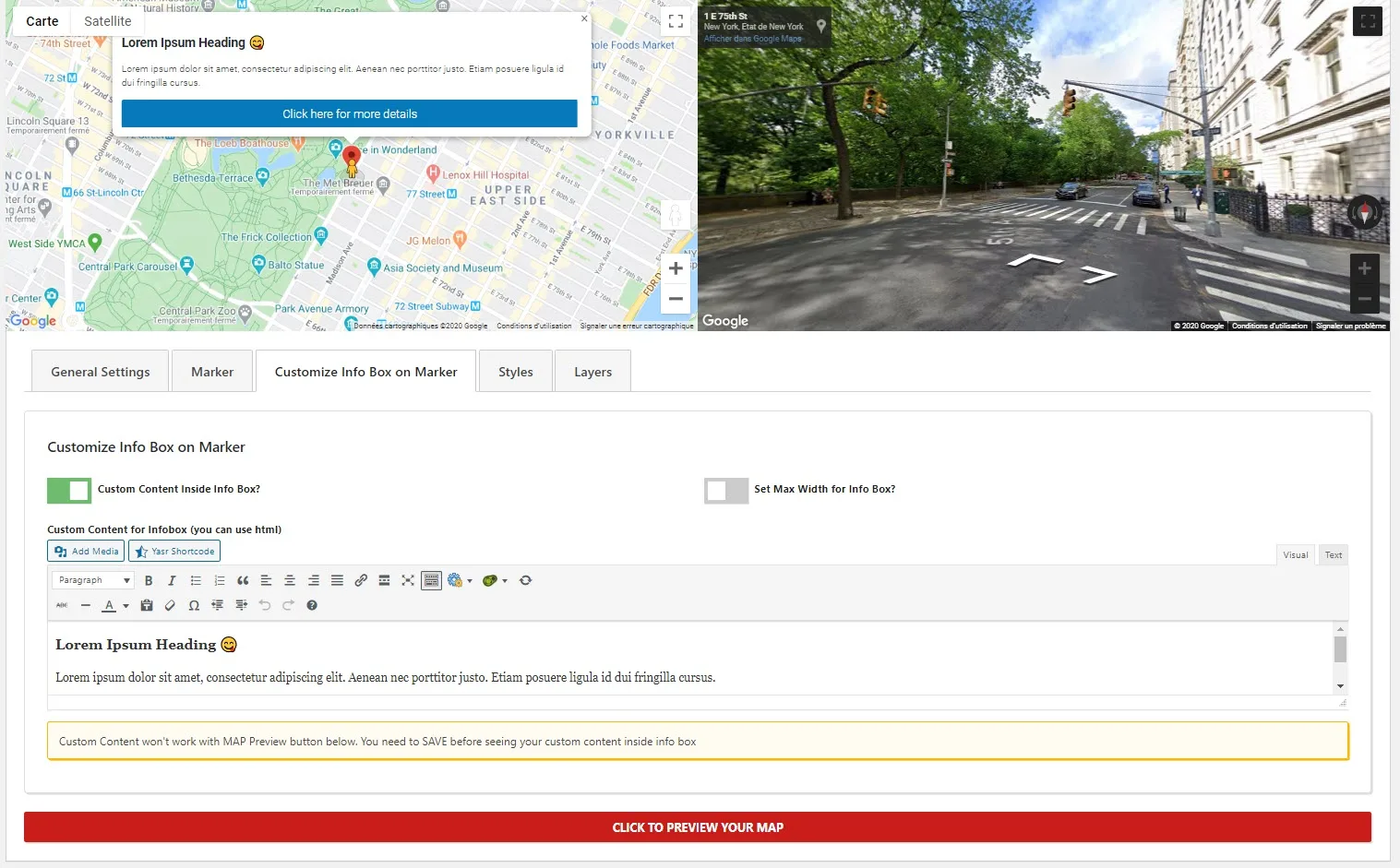Expand the blue gear icon dropdown
The width and height of the screenshot is (1400, 868).
point(470,581)
